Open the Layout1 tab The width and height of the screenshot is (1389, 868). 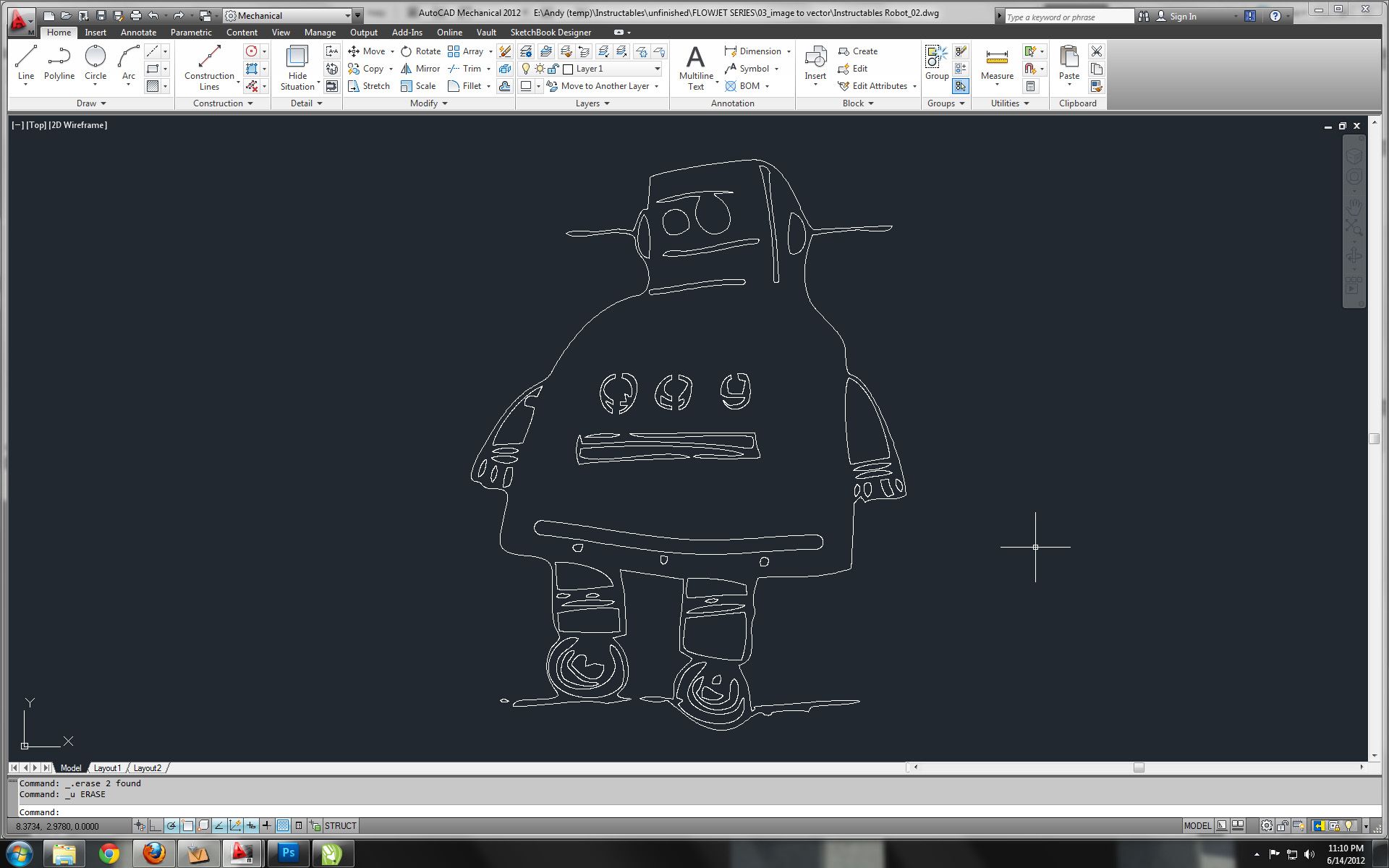[x=107, y=768]
